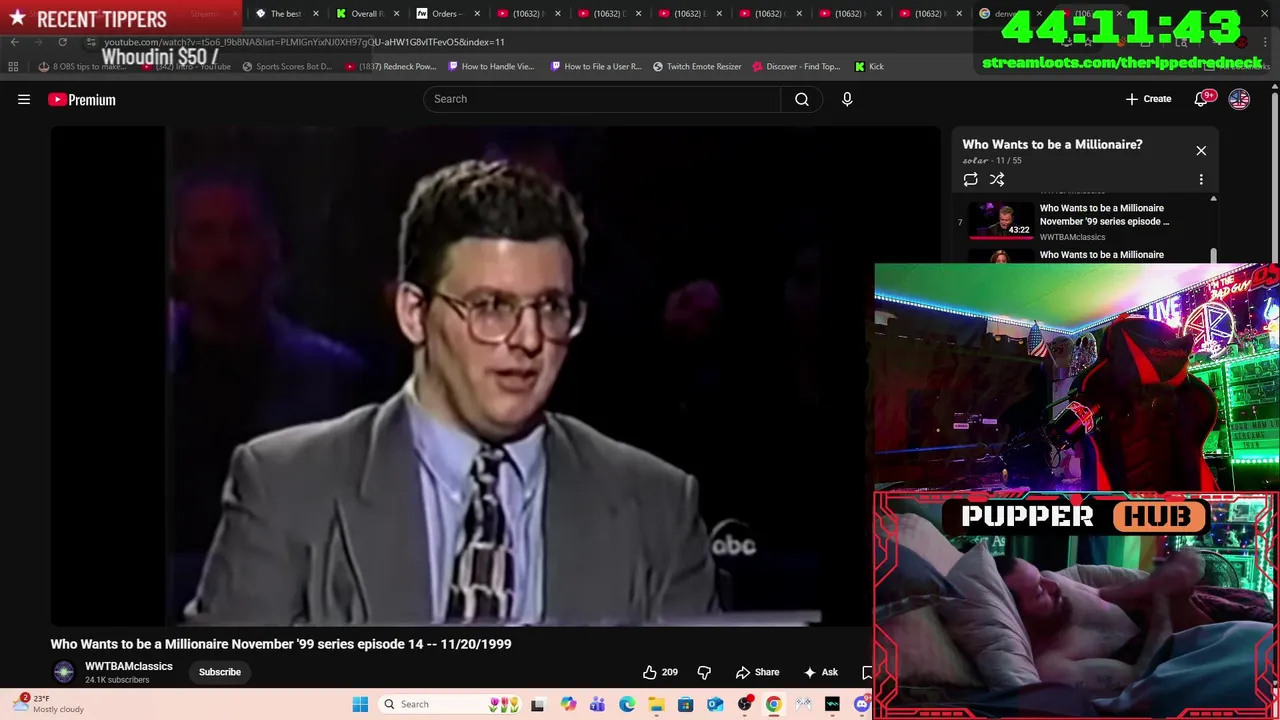The image size is (1280, 720).
Task: Click '24.1K subscribers' text
Action: click(117, 680)
